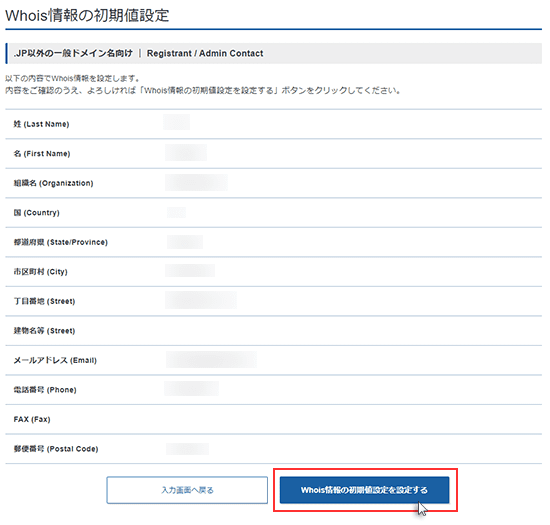Click the blurred City value
This screenshot has height=525, width=550.
pyautogui.click(x=190, y=271)
